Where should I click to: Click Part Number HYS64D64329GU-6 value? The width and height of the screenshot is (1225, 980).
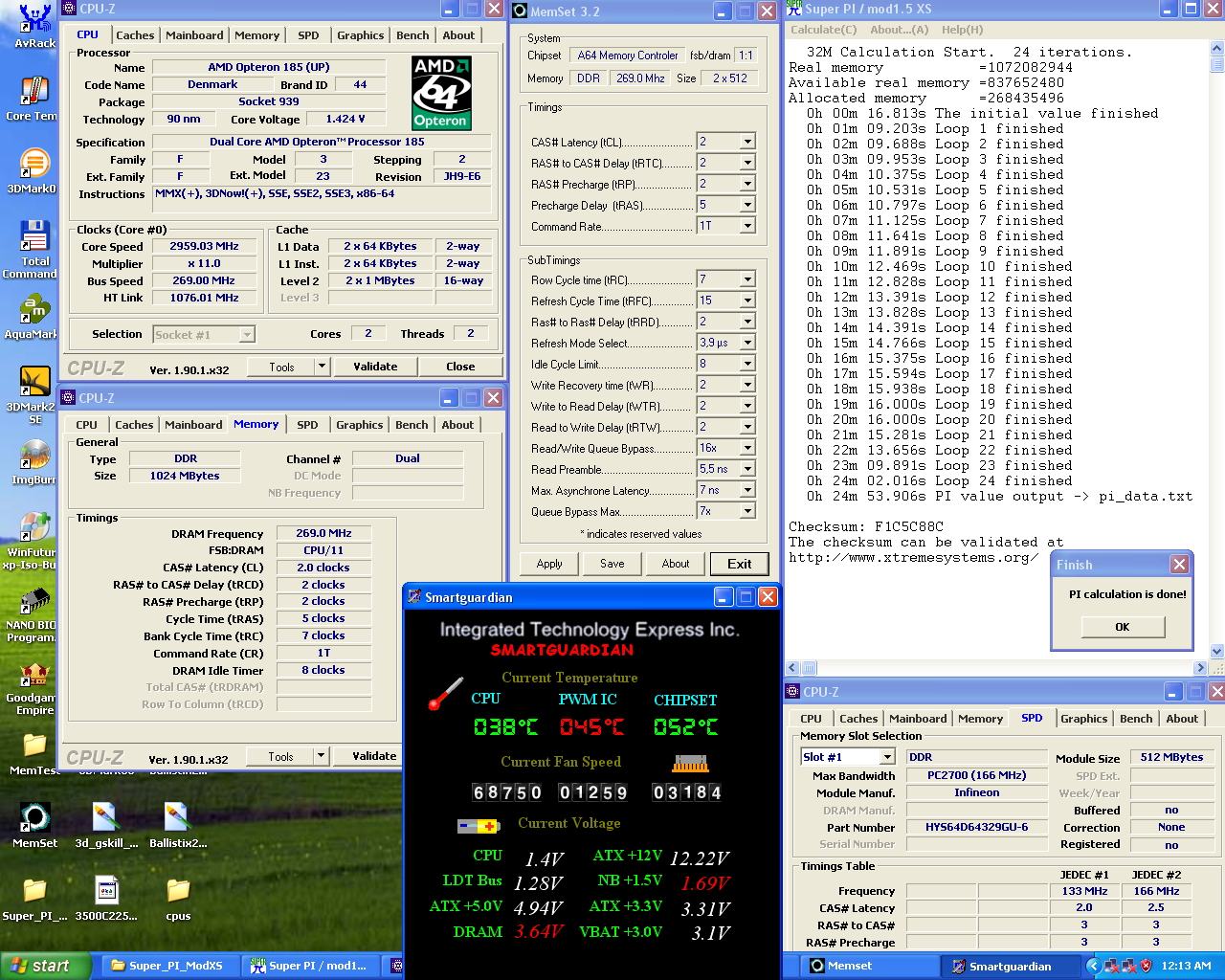point(976,827)
